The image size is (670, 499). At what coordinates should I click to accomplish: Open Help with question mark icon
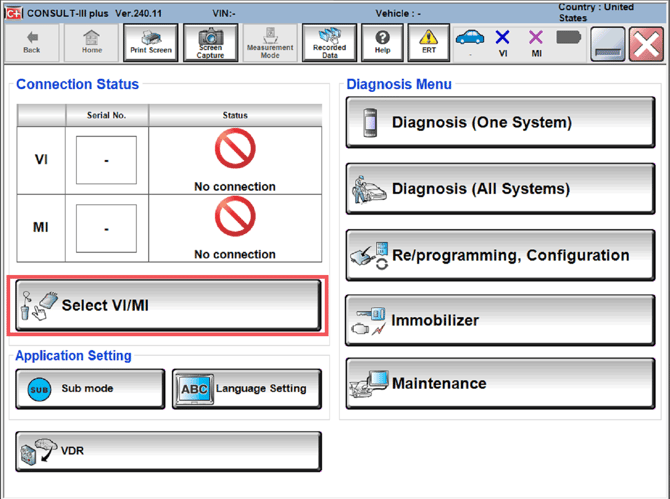(x=382, y=42)
